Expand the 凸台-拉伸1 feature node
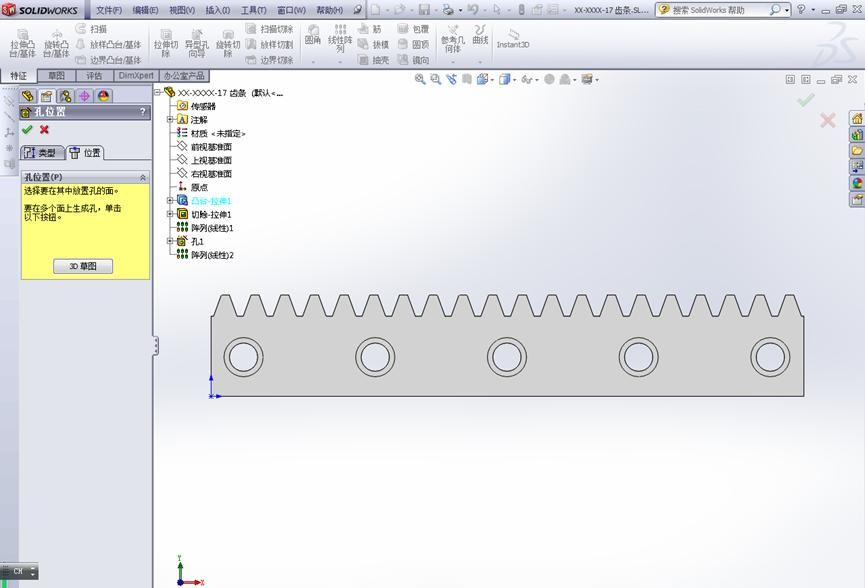The width and height of the screenshot is (865, 588). [x=169, y=200]
